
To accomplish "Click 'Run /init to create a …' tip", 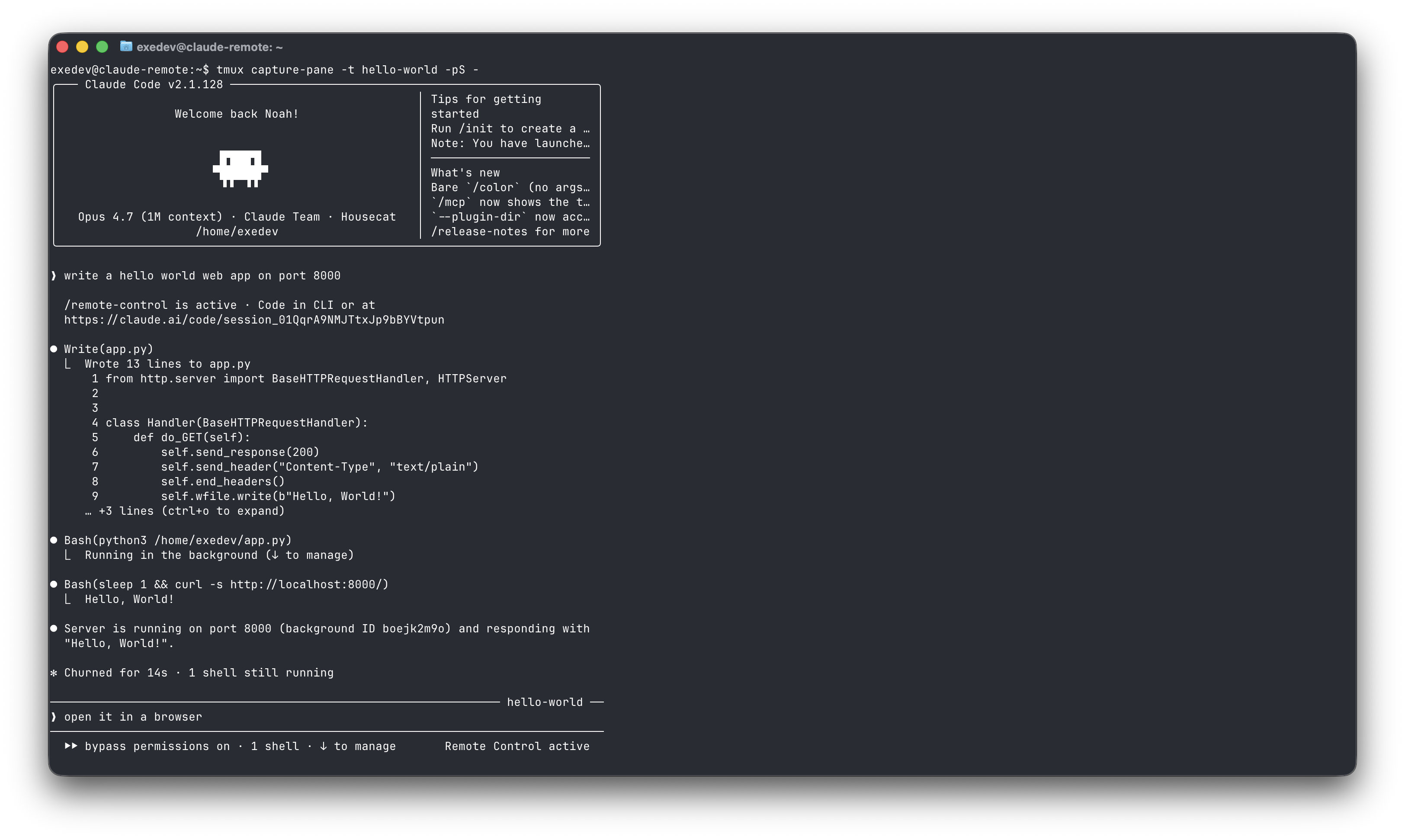I will point(510,128).
